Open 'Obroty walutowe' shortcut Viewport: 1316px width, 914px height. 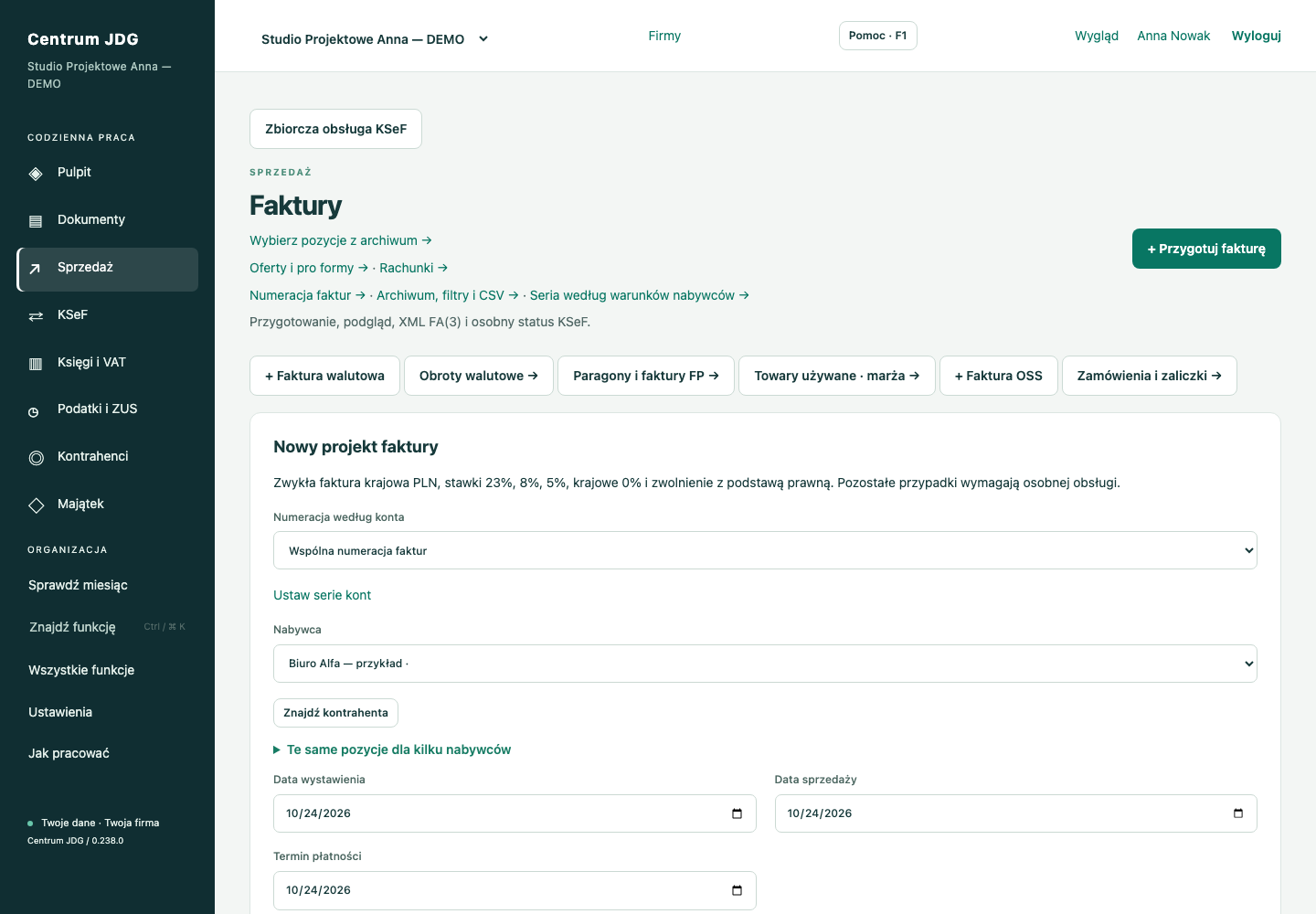(479, 376)
